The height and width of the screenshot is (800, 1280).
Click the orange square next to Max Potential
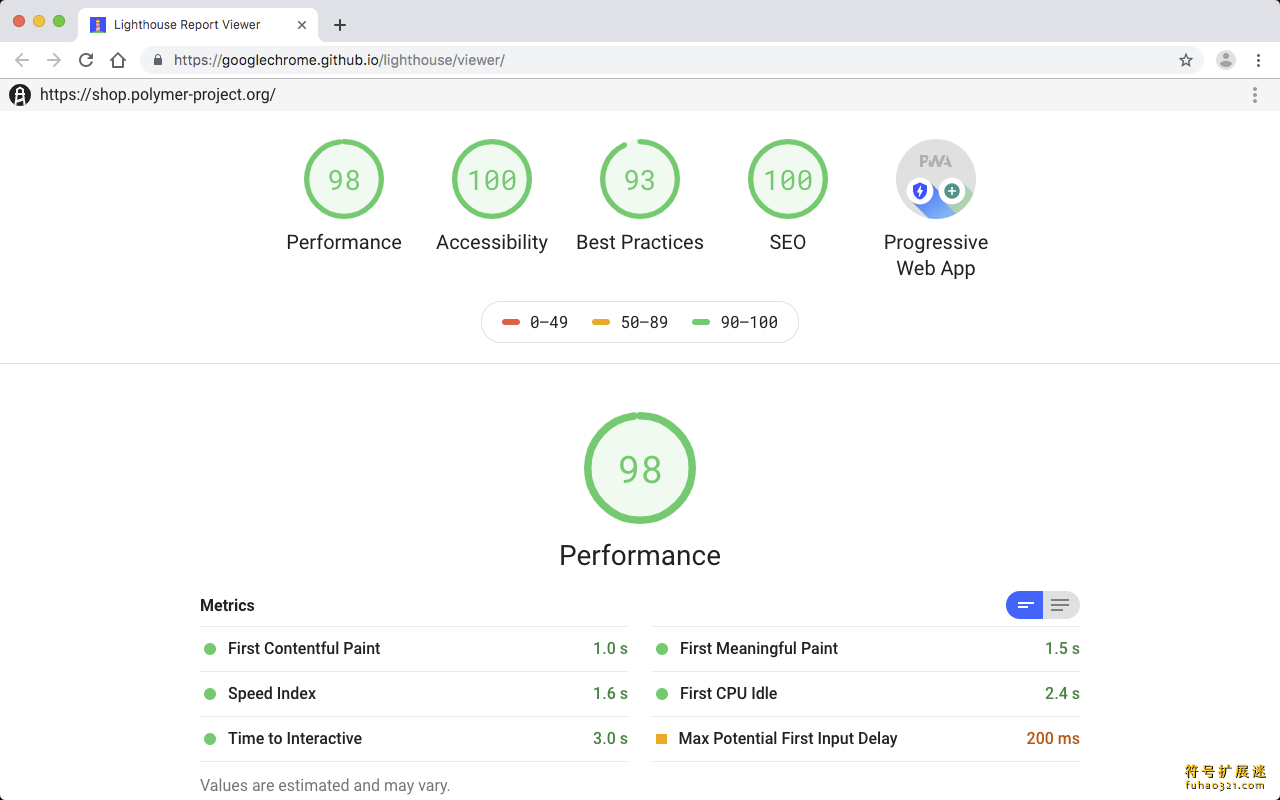[x=661, y=739]
